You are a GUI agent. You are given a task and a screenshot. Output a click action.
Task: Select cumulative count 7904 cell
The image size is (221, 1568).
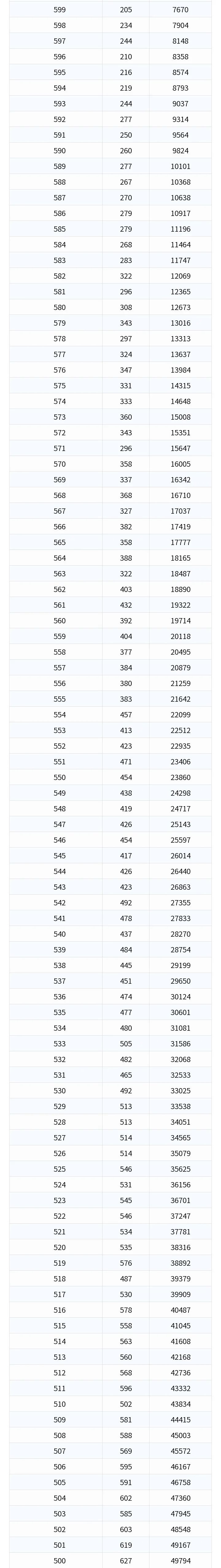click(180, 25)
